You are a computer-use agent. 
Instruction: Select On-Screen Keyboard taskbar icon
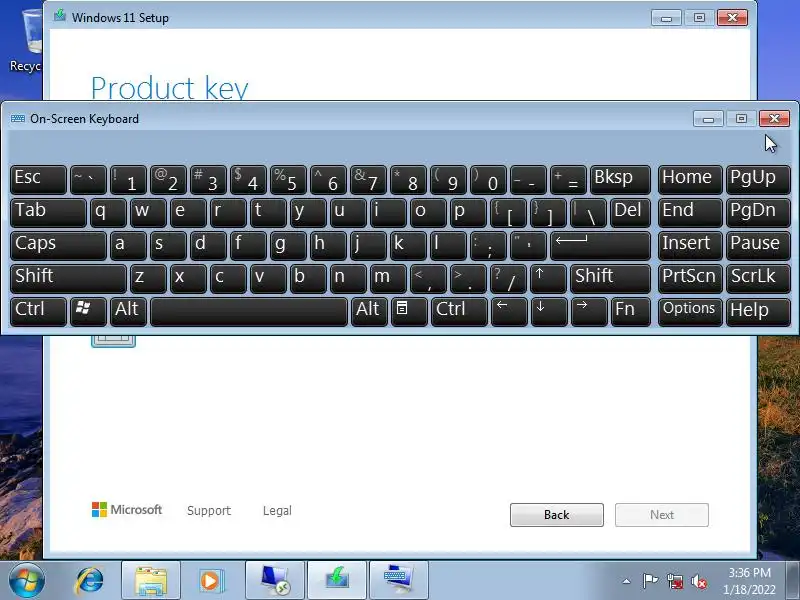pos(398,581)
